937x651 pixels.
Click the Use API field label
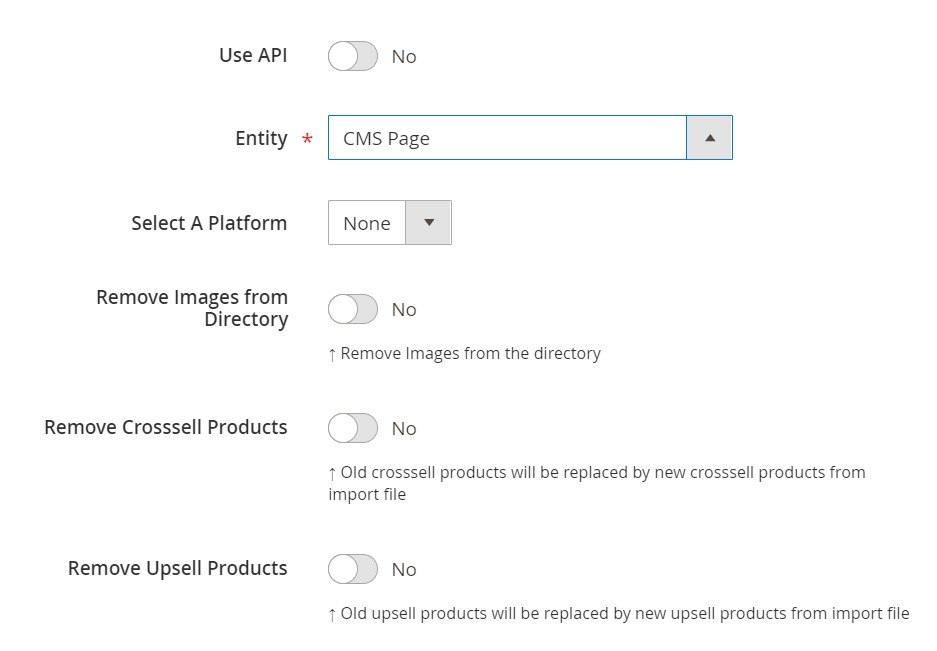(253, 55)
